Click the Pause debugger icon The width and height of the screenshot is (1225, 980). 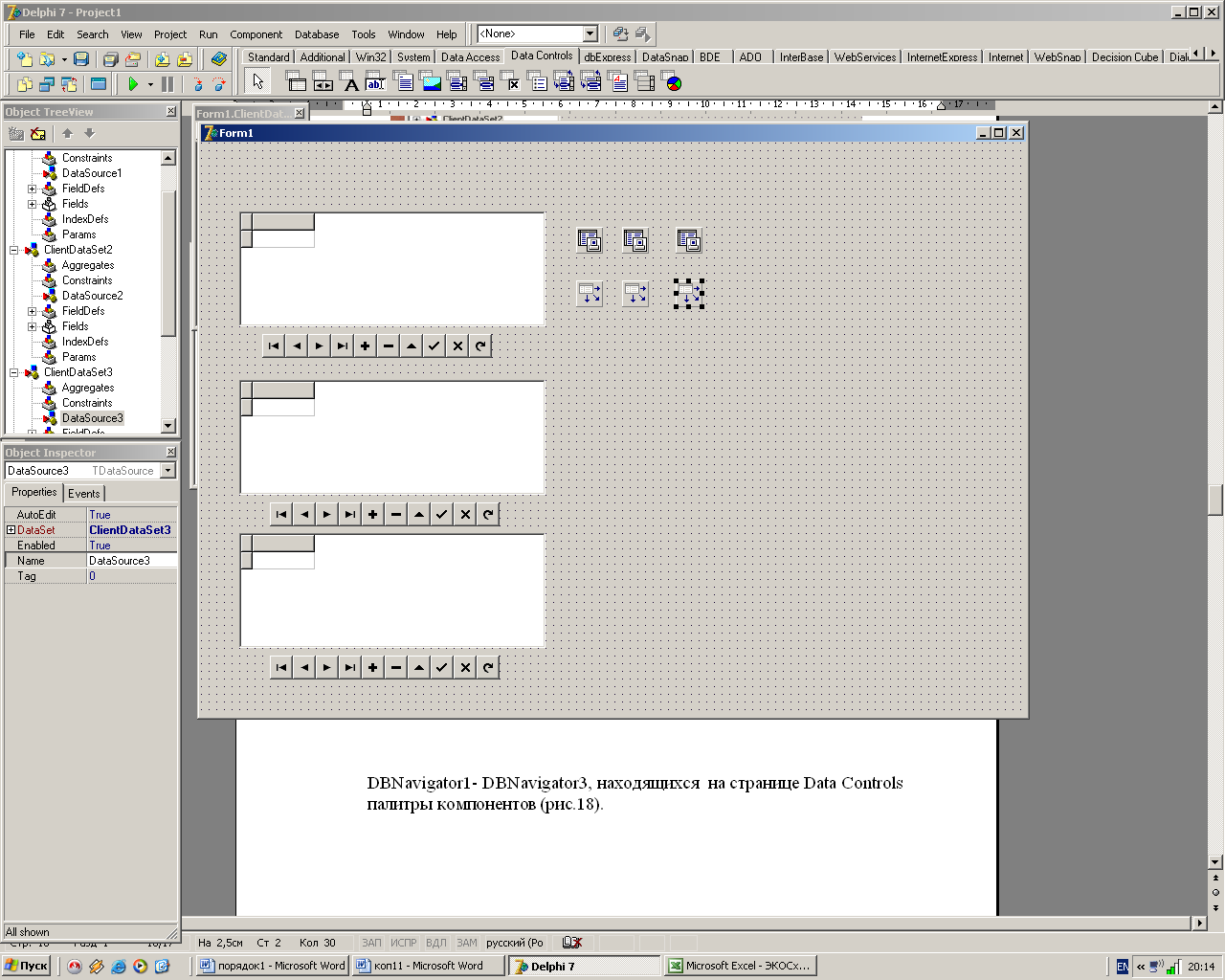(x=167, y=84)
